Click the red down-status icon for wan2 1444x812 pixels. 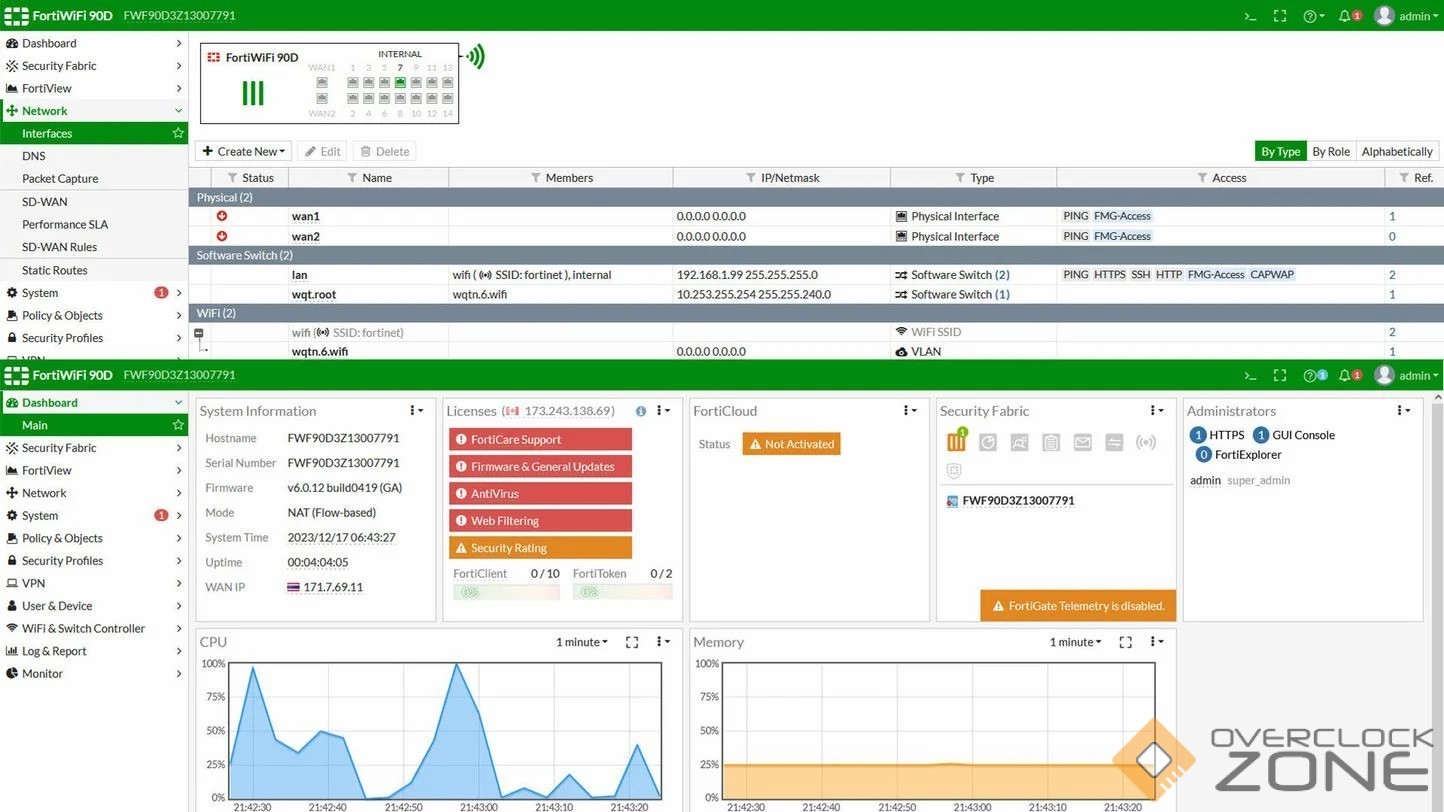[x=222, y=236]
